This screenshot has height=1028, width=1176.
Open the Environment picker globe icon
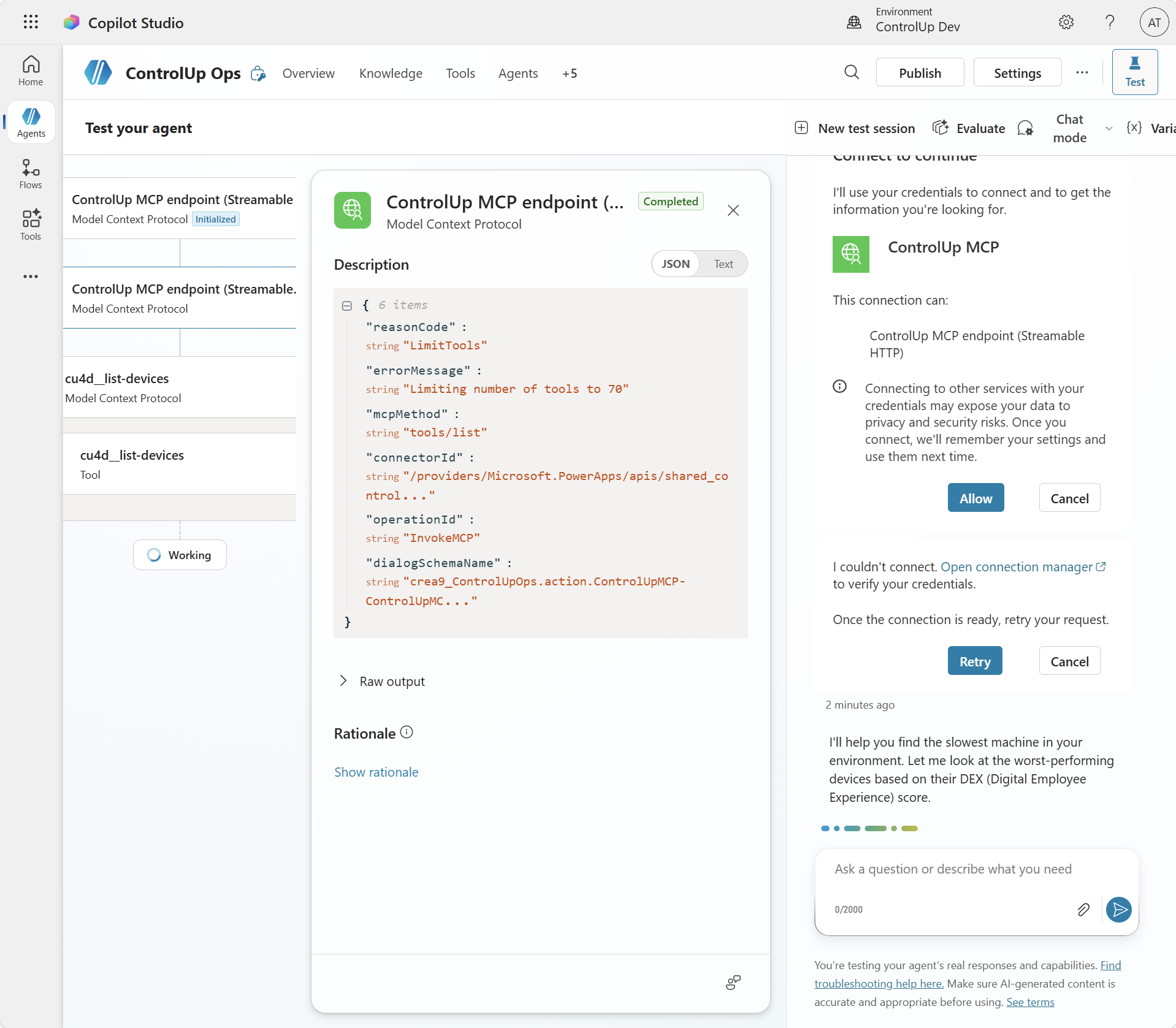853,23
